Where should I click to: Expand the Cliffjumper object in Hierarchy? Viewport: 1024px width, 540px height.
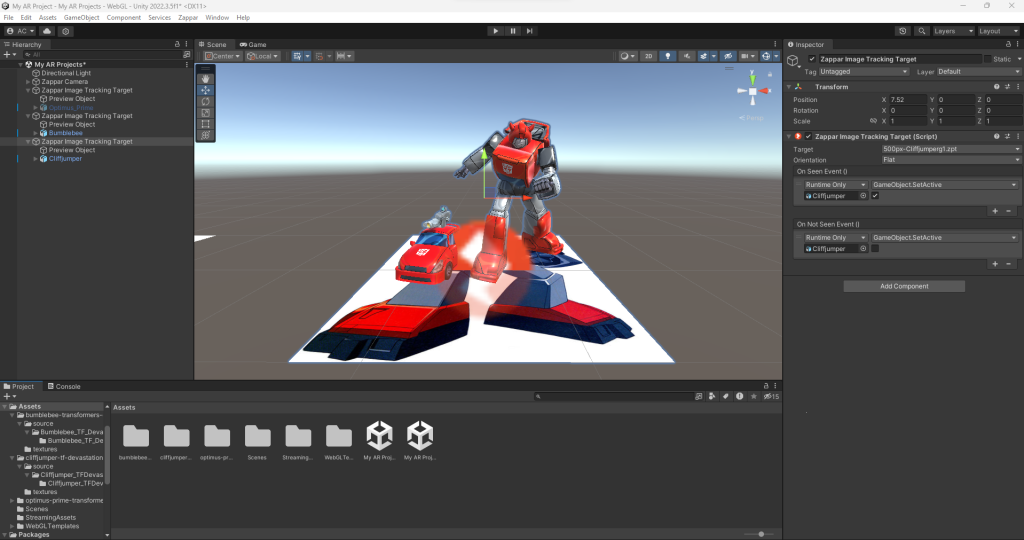(36, 158)
